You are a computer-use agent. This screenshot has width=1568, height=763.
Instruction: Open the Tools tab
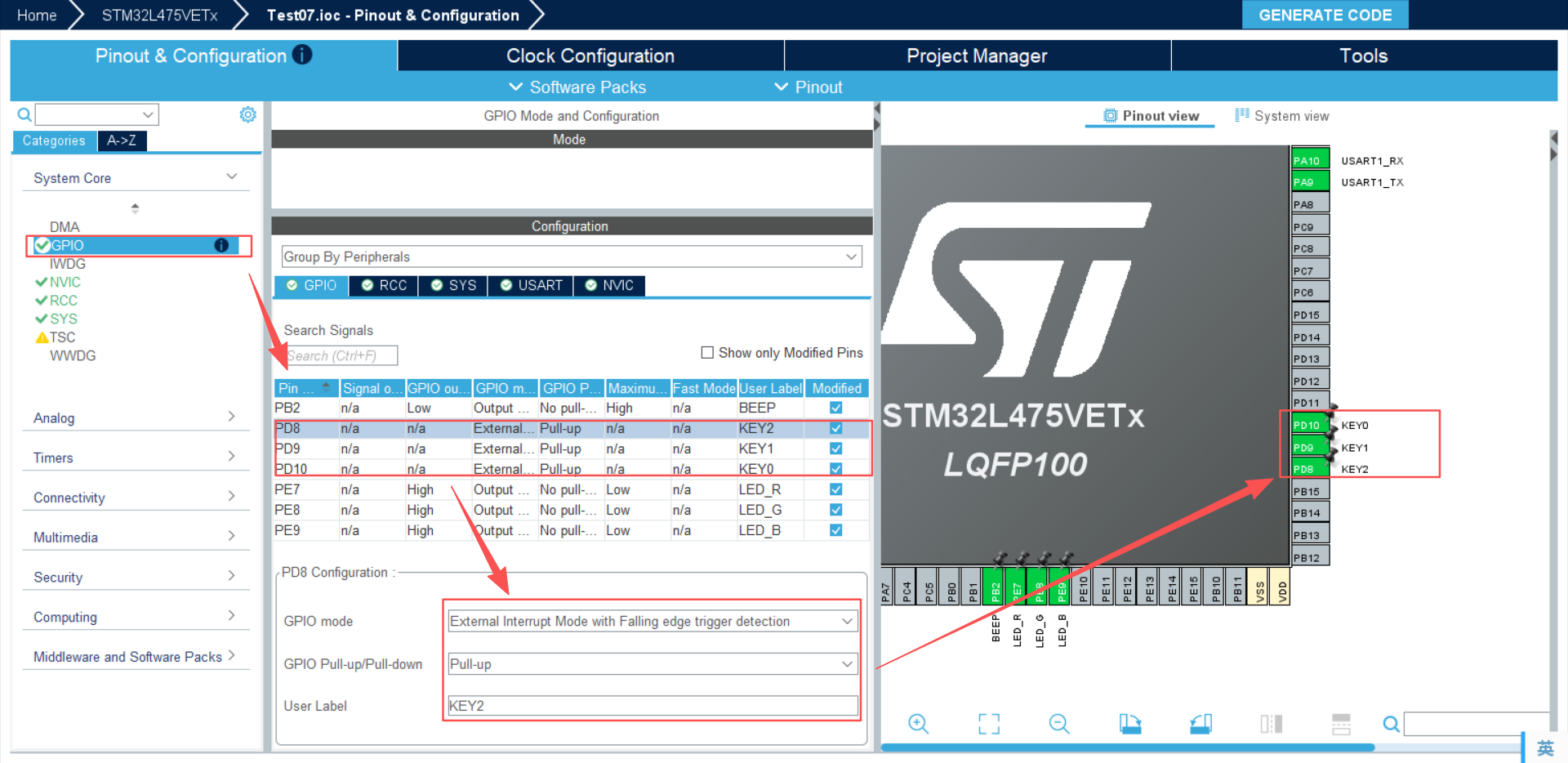1364,56
